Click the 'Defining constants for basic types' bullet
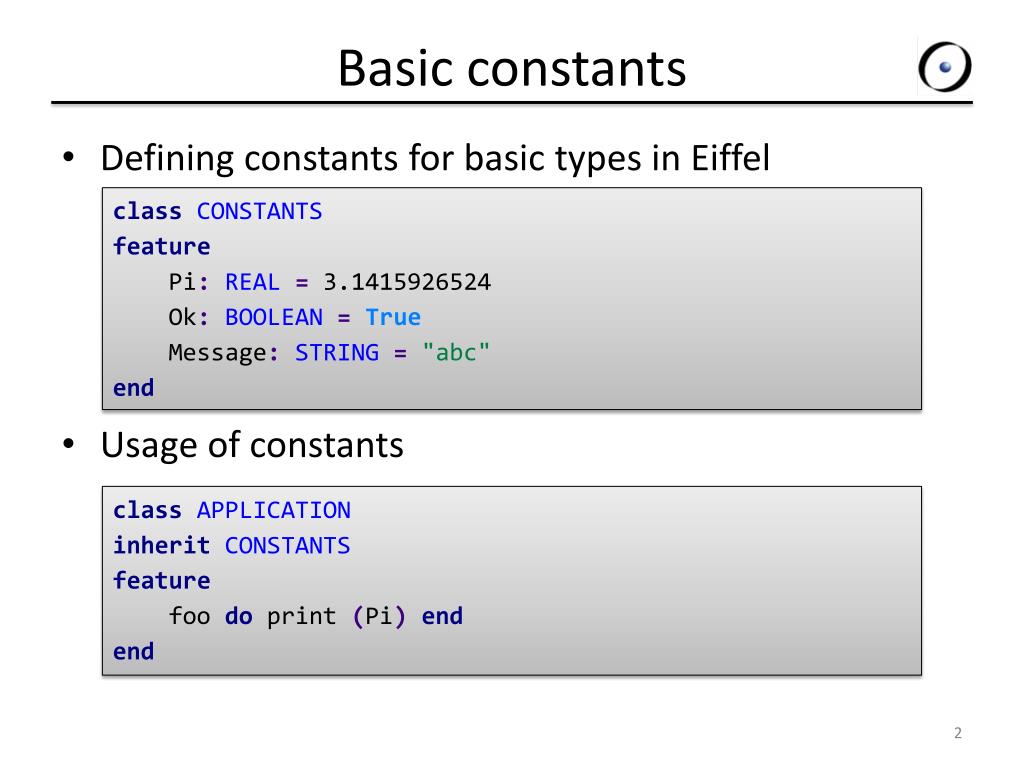 pos(435,159)
